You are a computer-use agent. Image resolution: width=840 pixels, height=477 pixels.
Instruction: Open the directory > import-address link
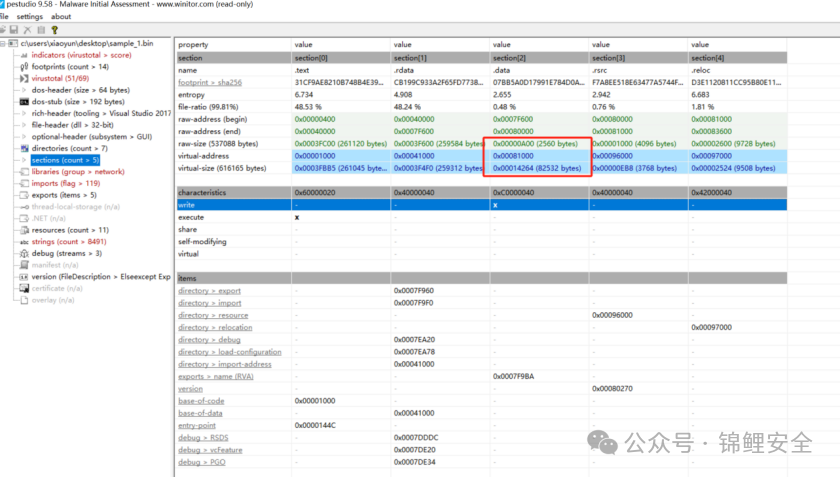pyautogui.click(x=224, y=364)
